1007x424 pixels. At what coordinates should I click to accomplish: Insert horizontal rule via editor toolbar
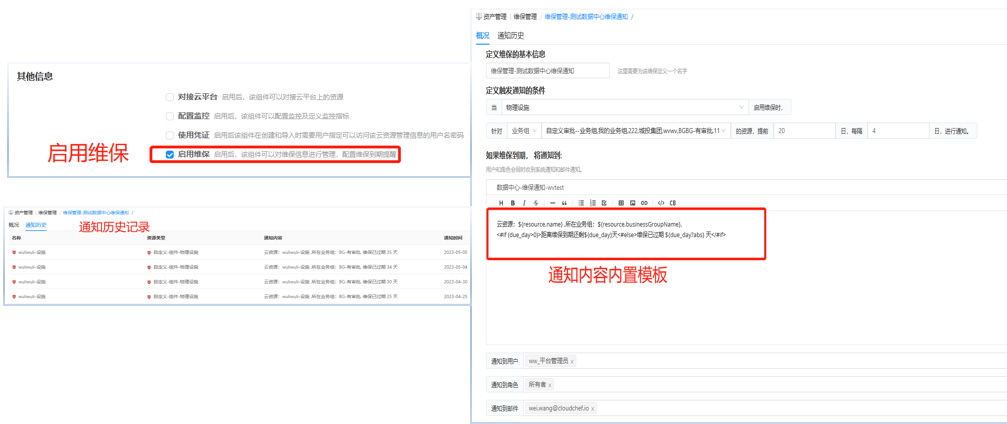(x=552, y=202)
